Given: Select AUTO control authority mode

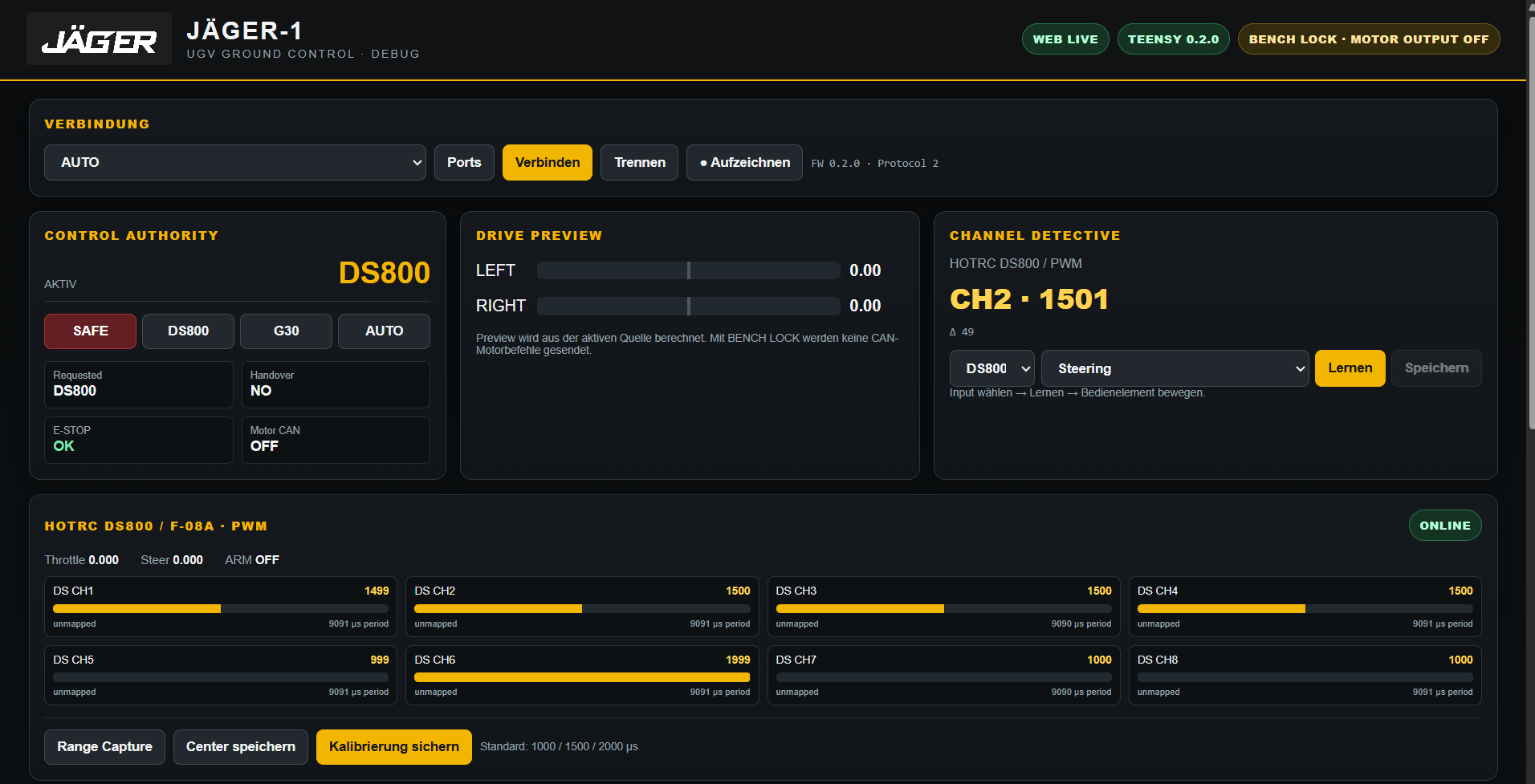Looking at the screenshot, I should (x=384, y=331).
